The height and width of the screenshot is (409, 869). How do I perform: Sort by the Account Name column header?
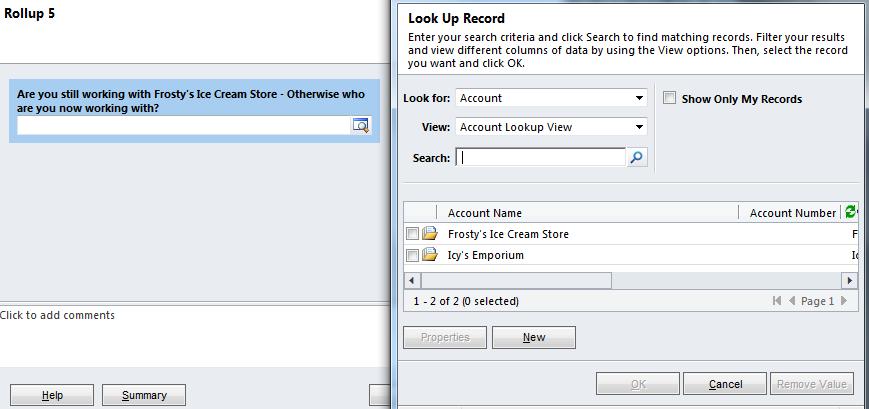coord(485,213)
